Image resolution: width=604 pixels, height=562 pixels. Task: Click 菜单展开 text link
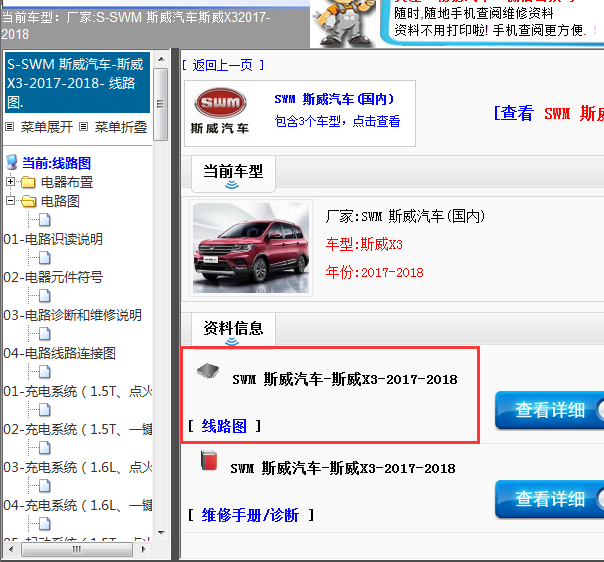(47, 127)
